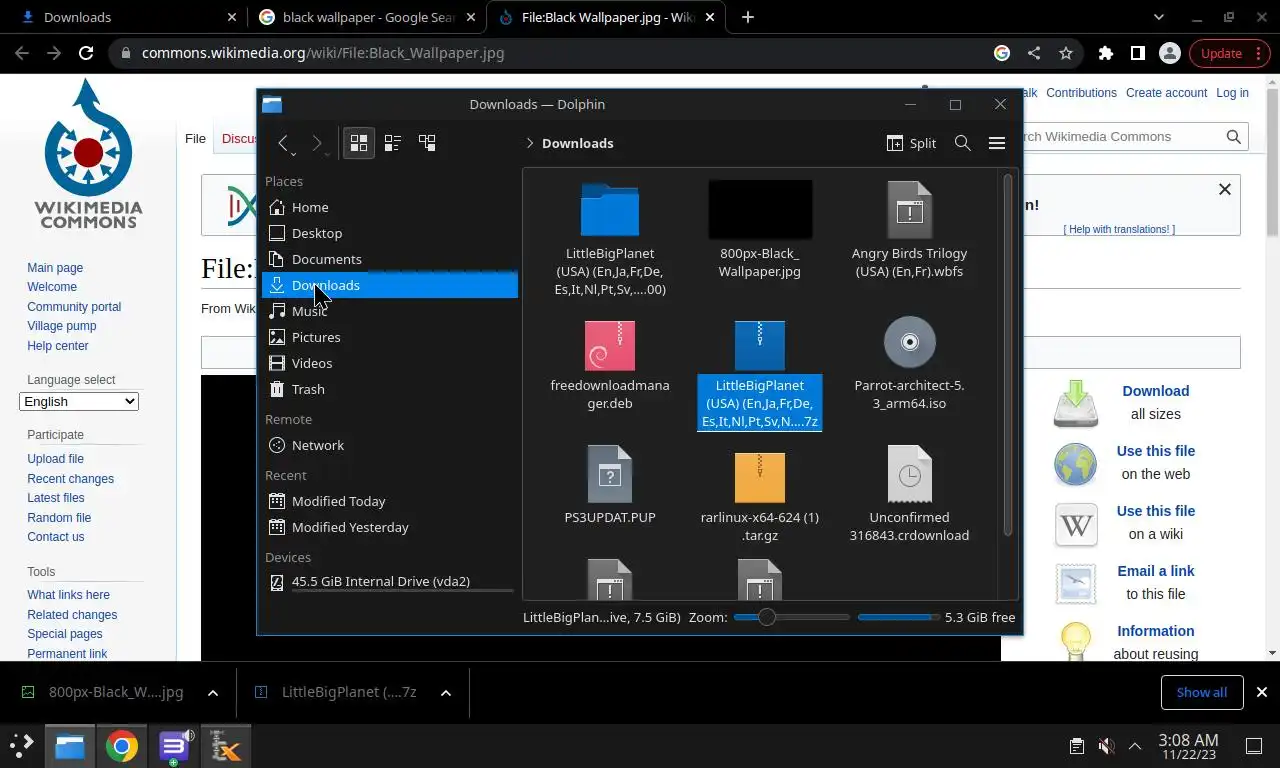Click the Dolphin zoom slider handle
1280x768 pixels.
(x=767, y=617)
